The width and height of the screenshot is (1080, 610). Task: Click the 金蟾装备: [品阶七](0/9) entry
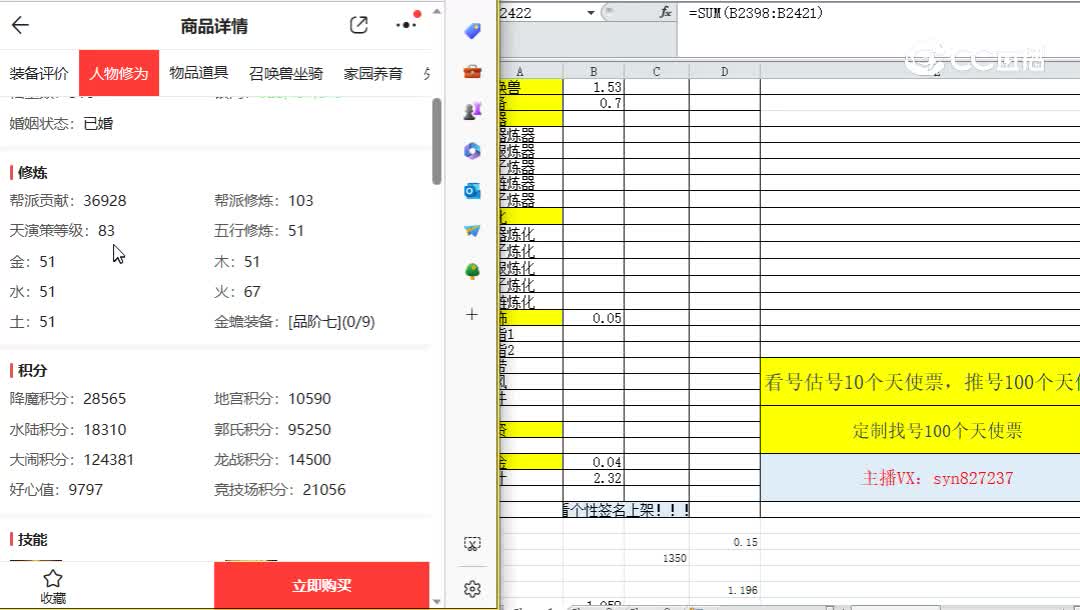tap(294, 322)
